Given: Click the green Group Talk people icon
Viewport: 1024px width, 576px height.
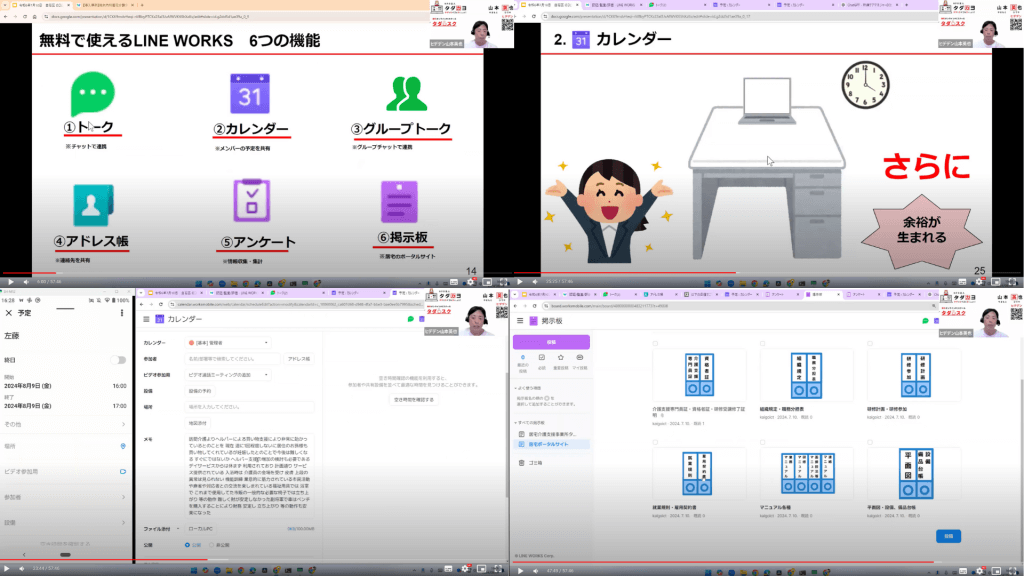Looking at the screenshot, I should coord(406,94).
